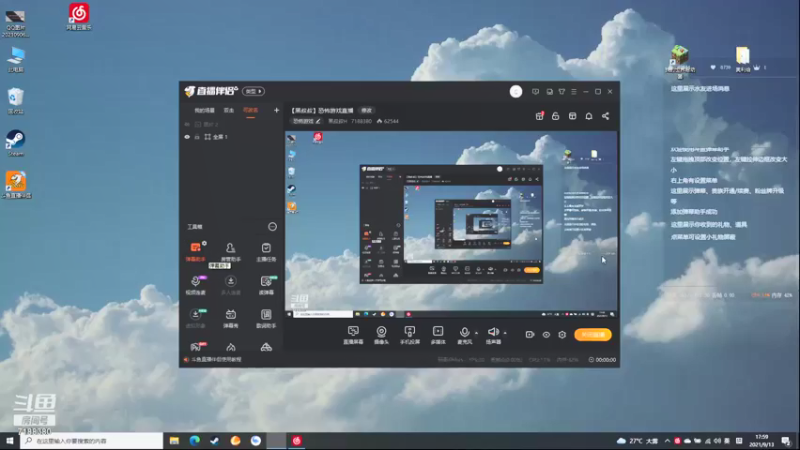Open the 多人连麦 tool
The height and width of the screenshot is (450, 800).
pos(231,285)
